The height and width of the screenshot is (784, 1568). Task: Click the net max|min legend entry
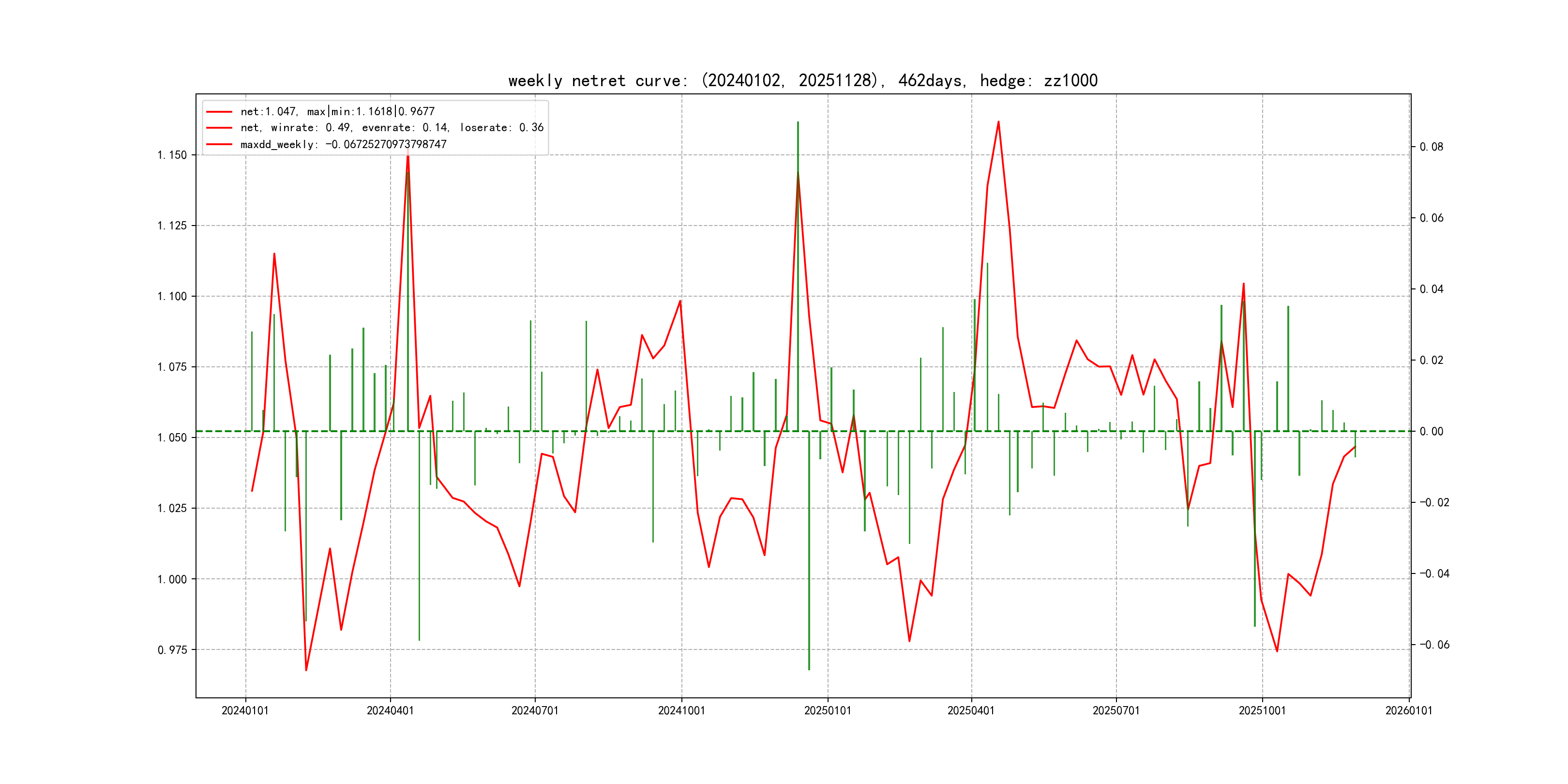pyautogui.click(x=337, y=111)
